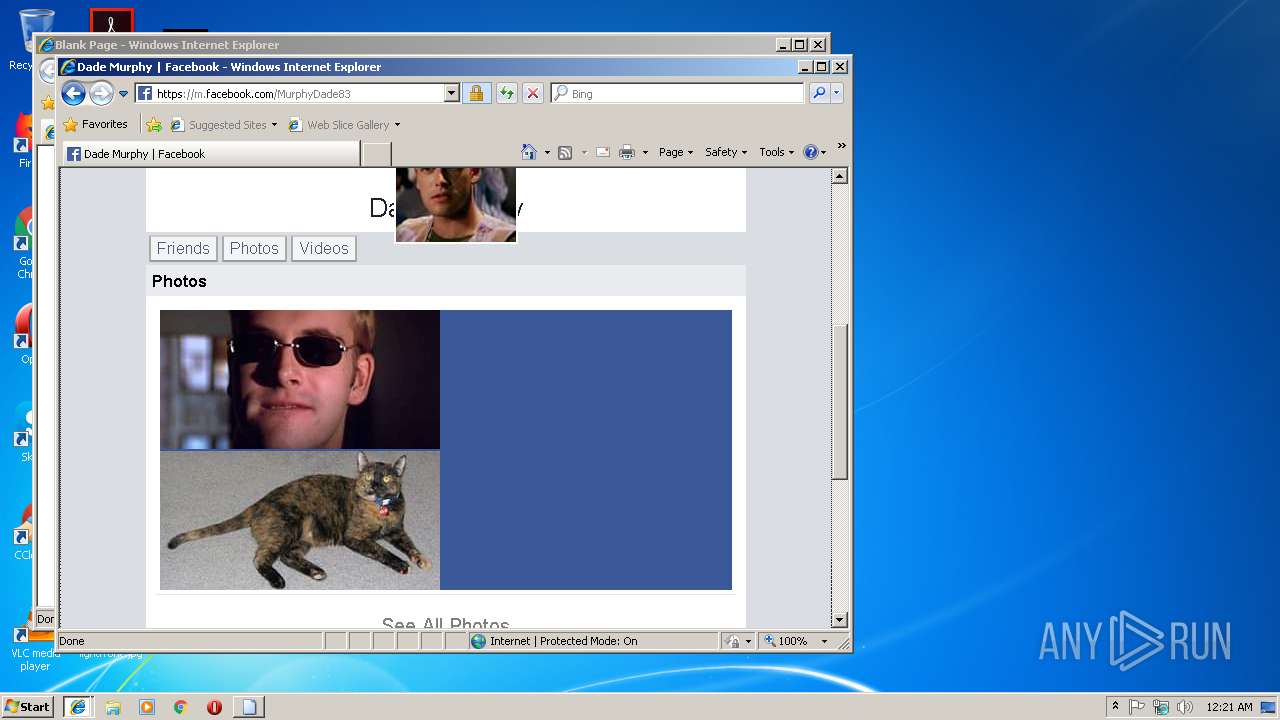Open the Friends tab on profile
The width and height of the screenshot is (1280, 720).
[183, 248]
